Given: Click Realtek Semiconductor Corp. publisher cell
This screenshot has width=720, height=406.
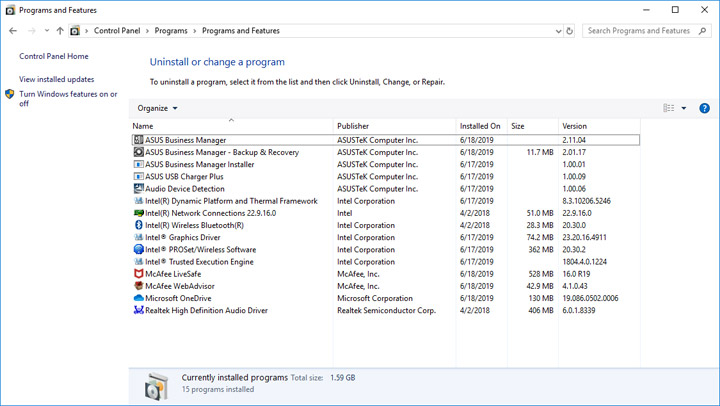Looking at the screenshot, I should tap(386, 310).
